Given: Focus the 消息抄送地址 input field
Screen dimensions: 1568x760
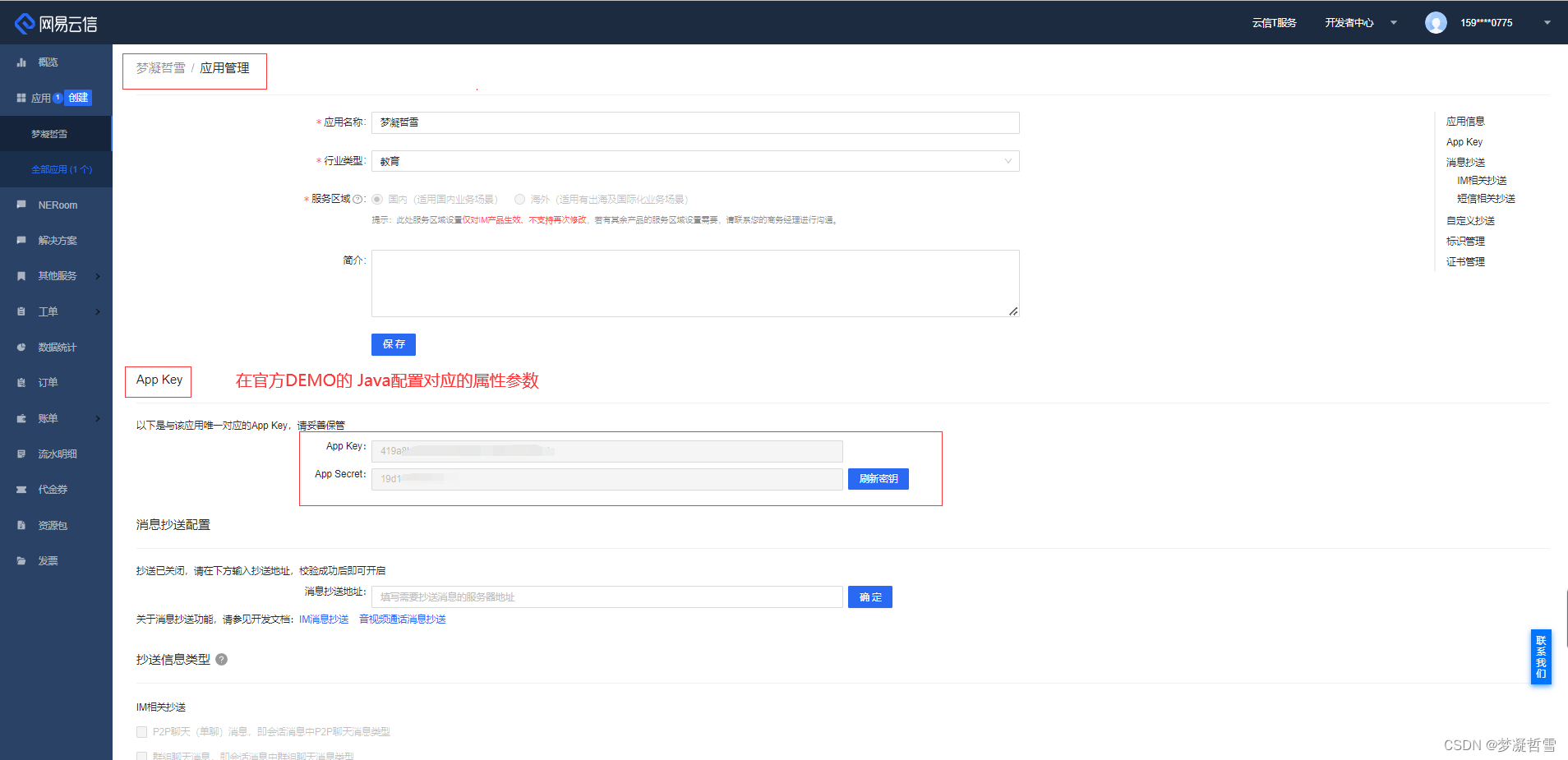Looking at the screenshot, I should (607, 597).
